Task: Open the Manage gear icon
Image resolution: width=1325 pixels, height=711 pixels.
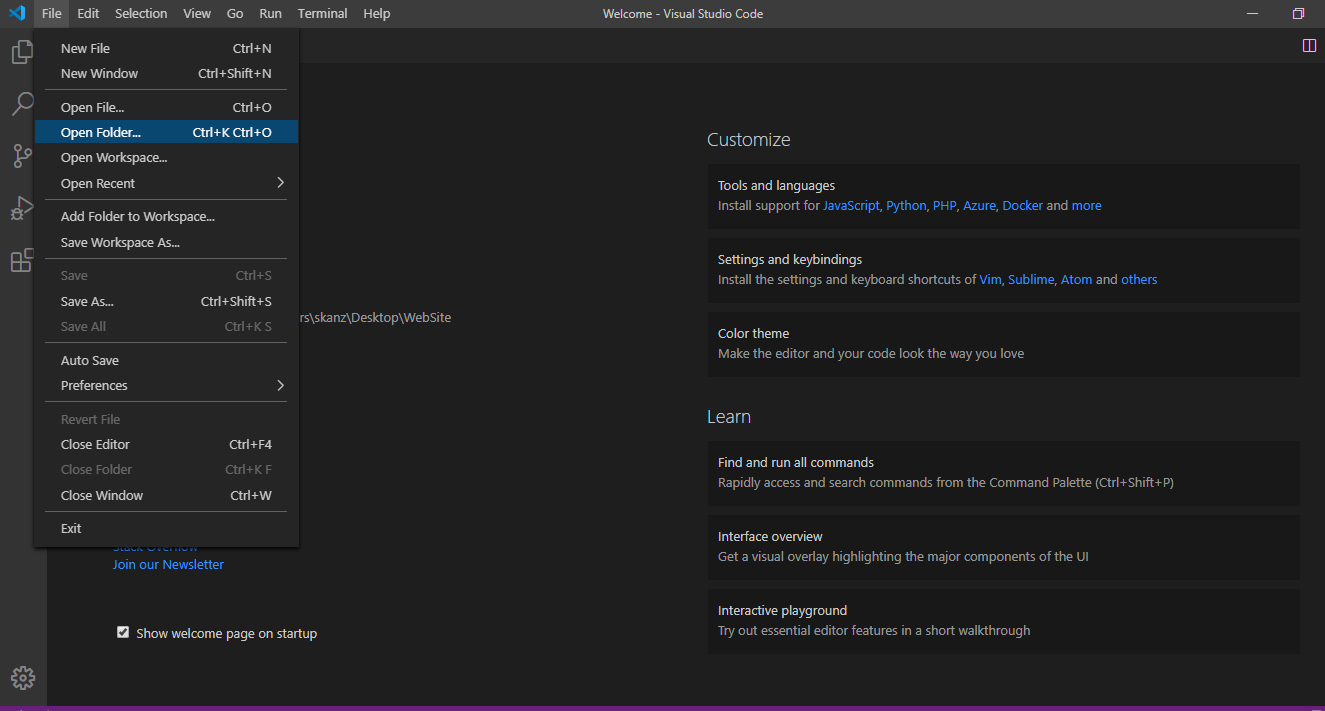Action: tap(22, 678)
